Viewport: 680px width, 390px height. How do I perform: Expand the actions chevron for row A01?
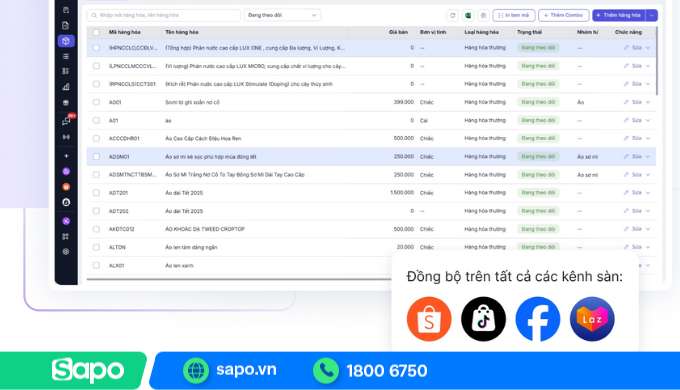click(x=648, y=120)
